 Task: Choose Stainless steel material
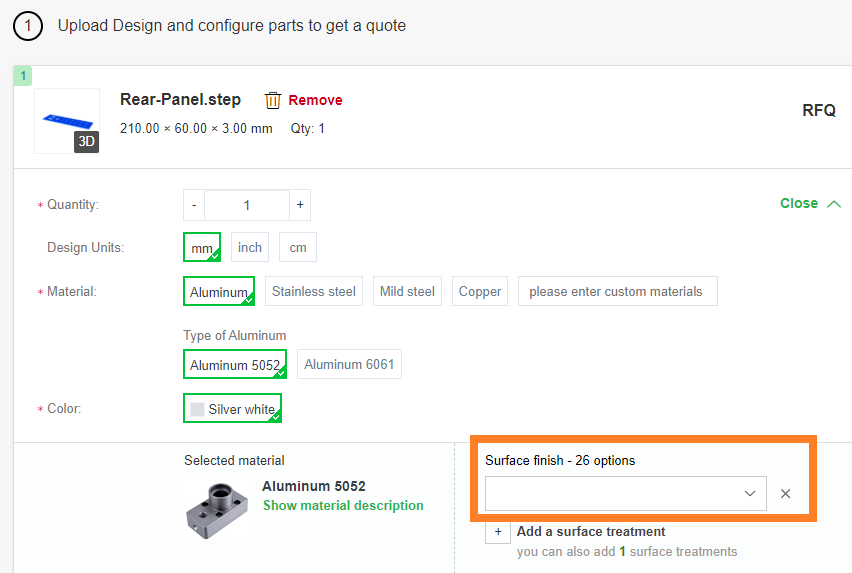click(x=314, y=291)
